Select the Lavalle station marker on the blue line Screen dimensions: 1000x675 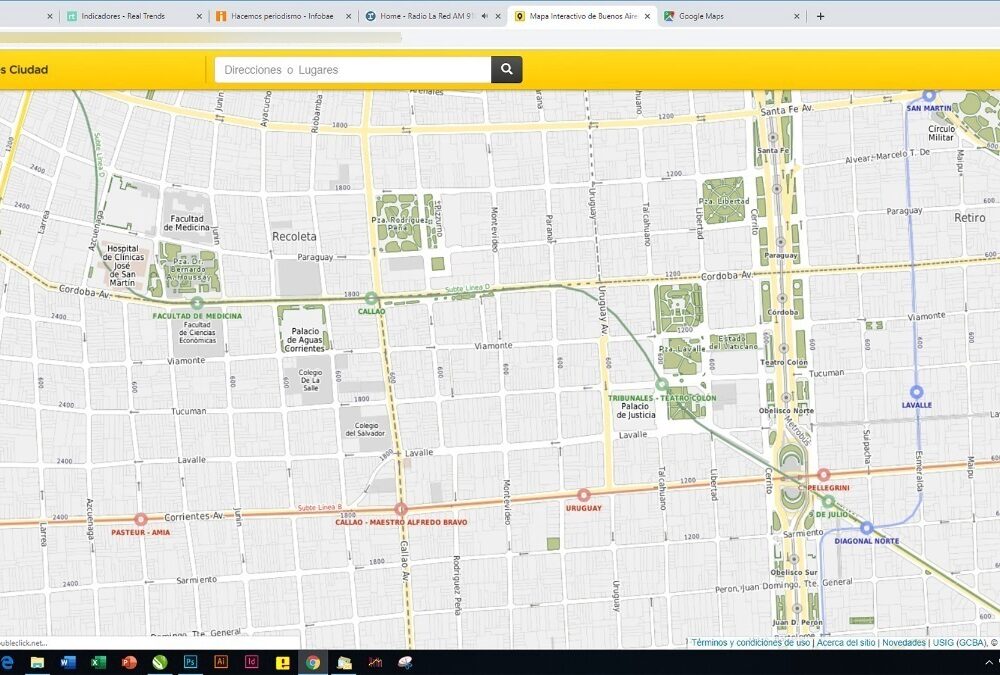(916, 392)
